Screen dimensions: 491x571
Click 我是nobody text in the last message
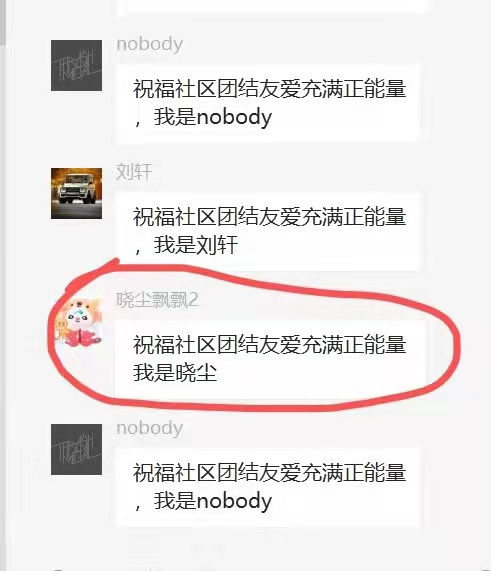pyautogui.click(x=213, y=501)
